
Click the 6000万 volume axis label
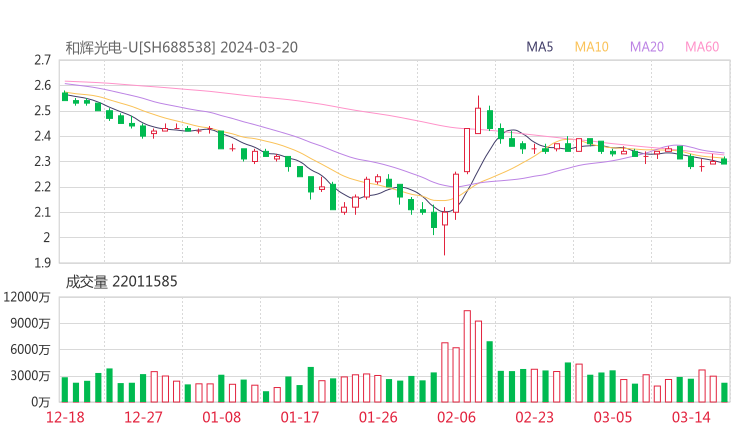pyautogui.click(x=30, y=350)
